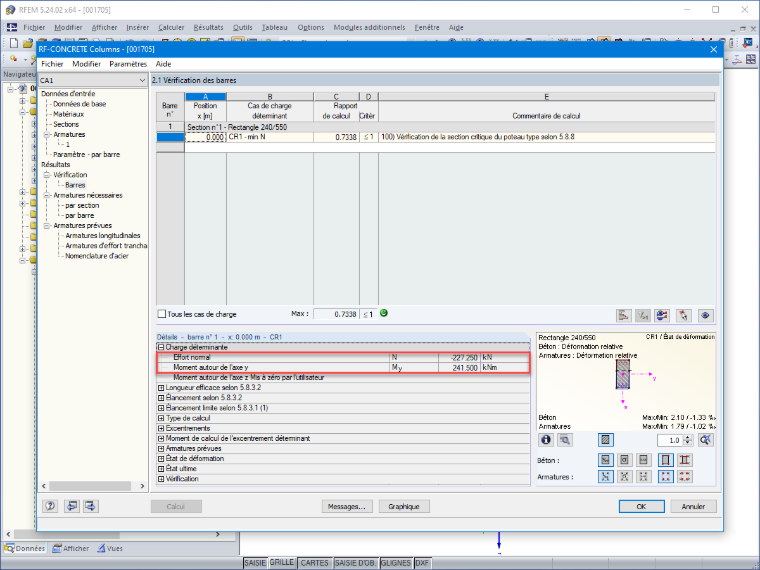Select Armatures longitudinales in tree
Screen dimensions: 760x570
(x=103, y=236)
